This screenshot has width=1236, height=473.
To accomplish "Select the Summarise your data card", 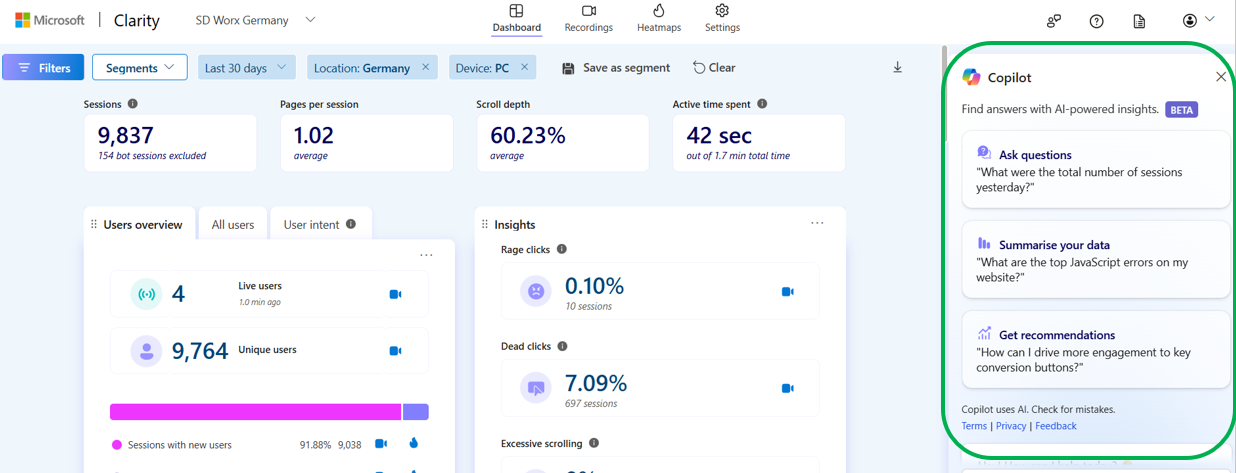I will (x=1096, y=259).
